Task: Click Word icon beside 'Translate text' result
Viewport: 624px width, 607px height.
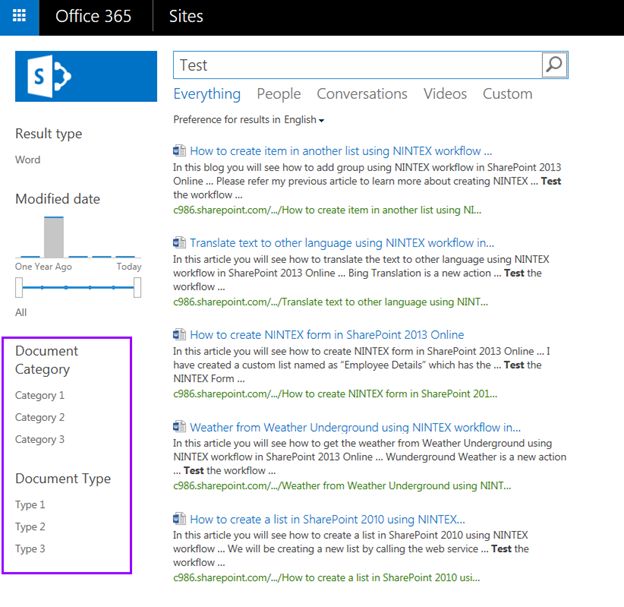Action: tap(179, 242)
